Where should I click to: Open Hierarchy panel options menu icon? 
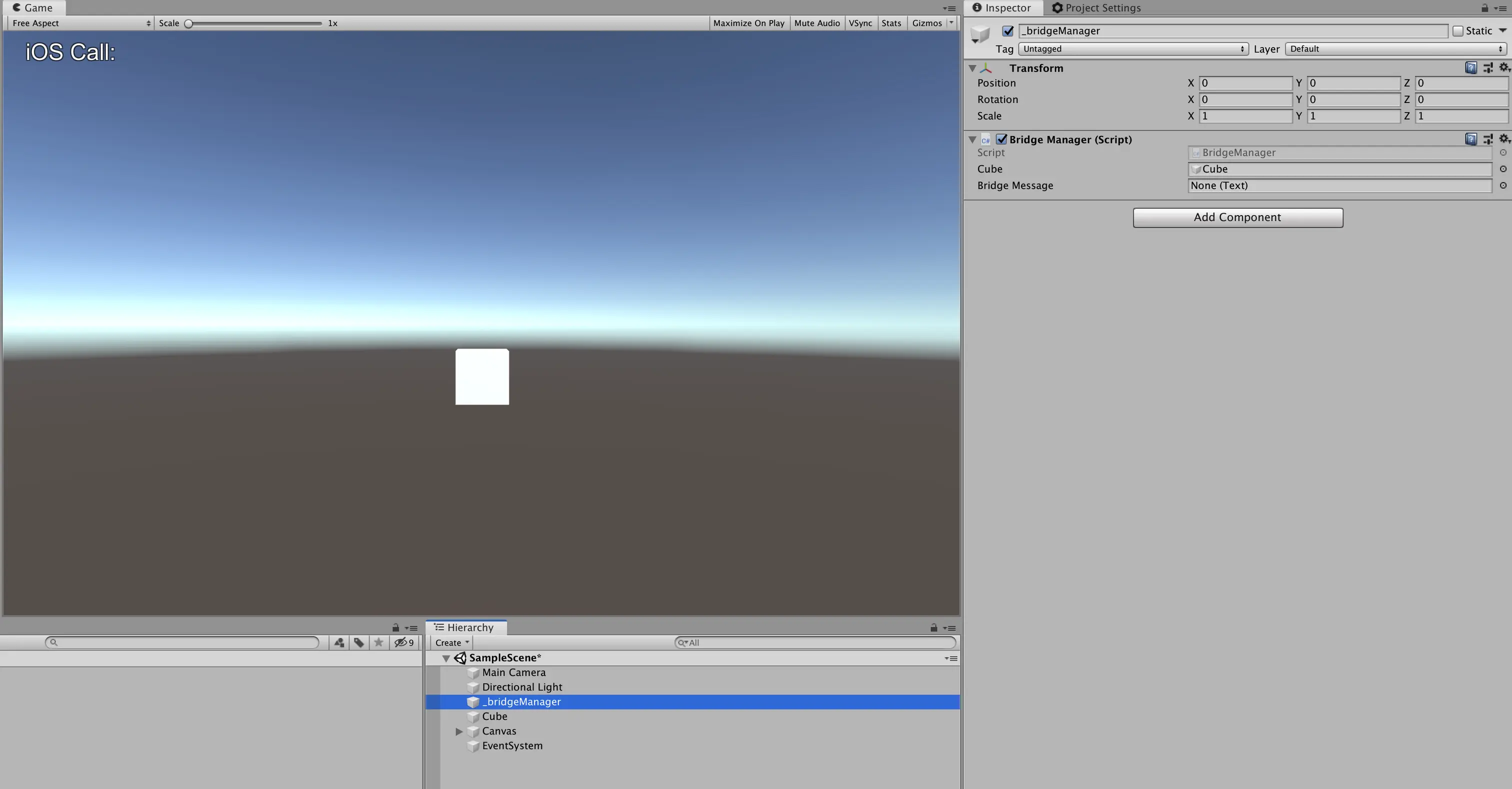coord(949,628)
